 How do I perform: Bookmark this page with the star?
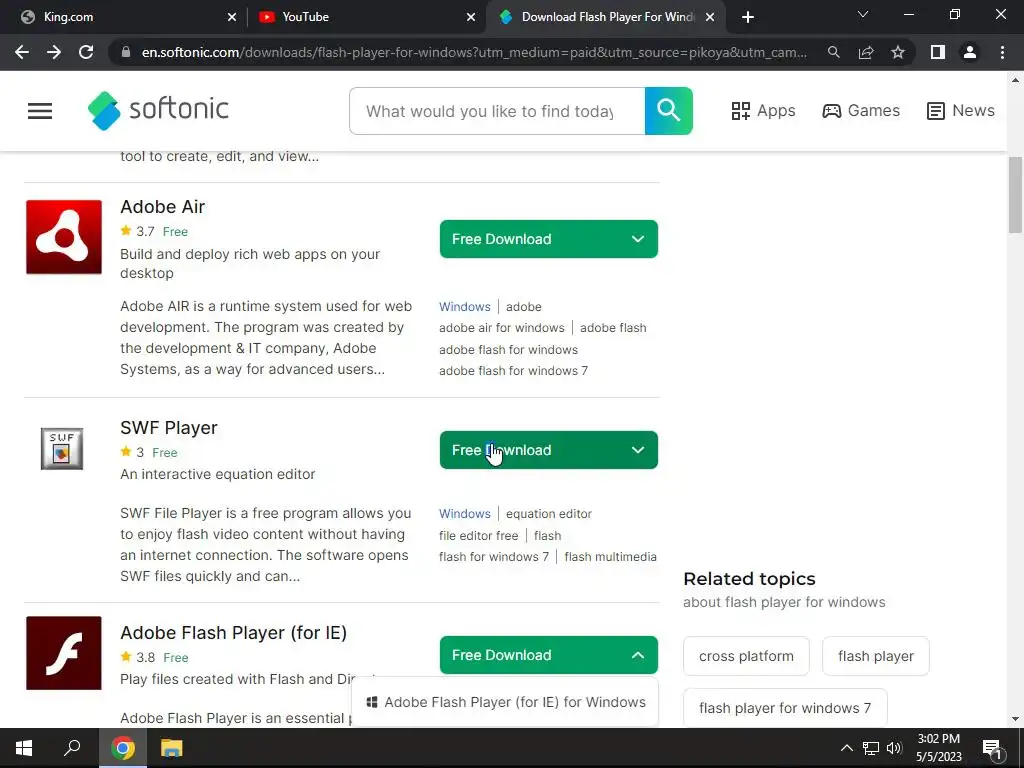coord(898,52)
